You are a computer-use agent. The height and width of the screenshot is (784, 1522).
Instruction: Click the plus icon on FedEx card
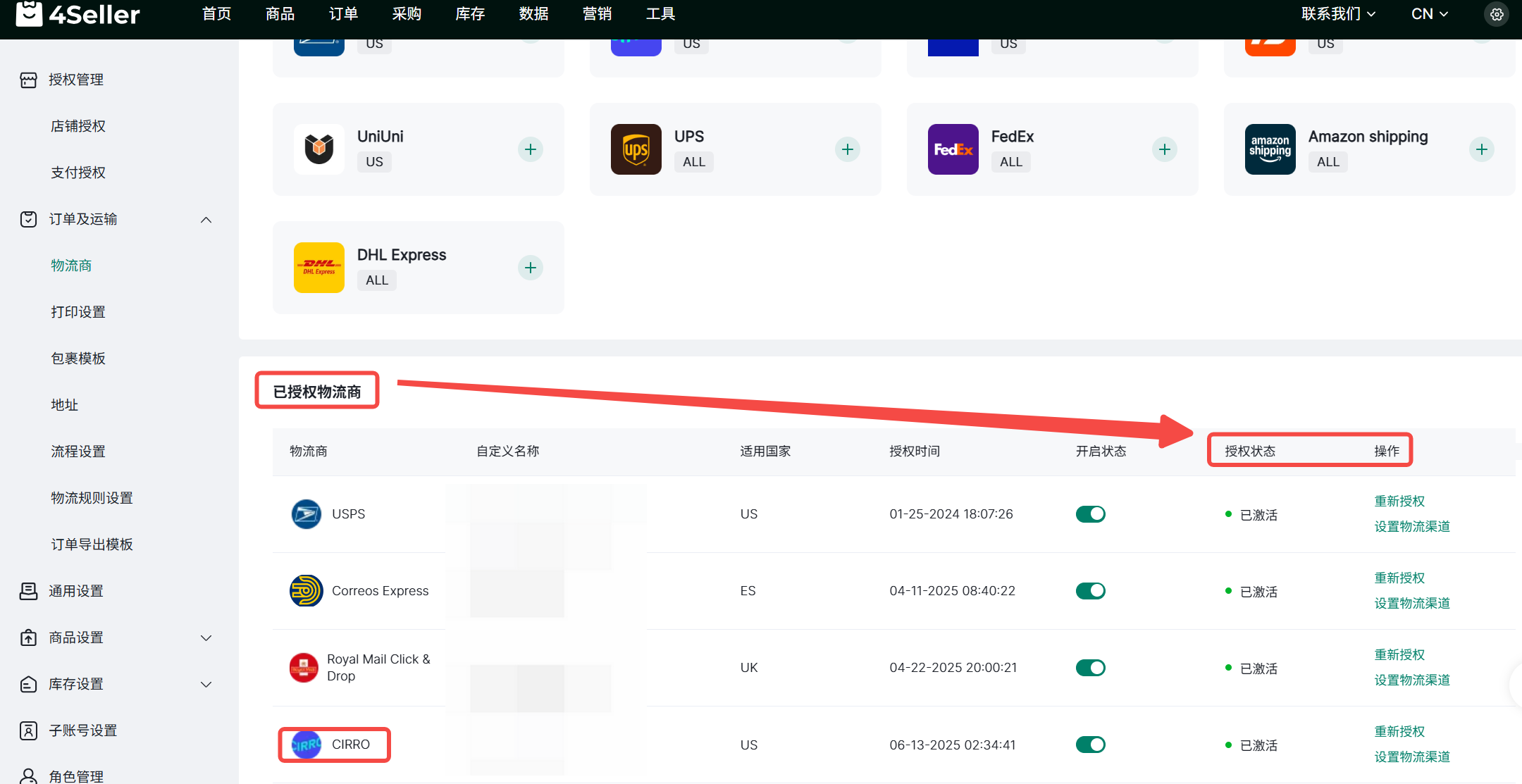pos(1165,149)
